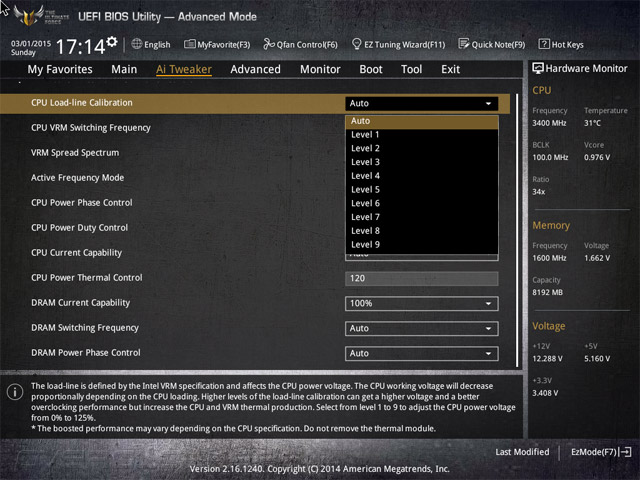This screenshot has height=480, width=640.
Task: Select Level 4 option
Action: tap(422, 176)
